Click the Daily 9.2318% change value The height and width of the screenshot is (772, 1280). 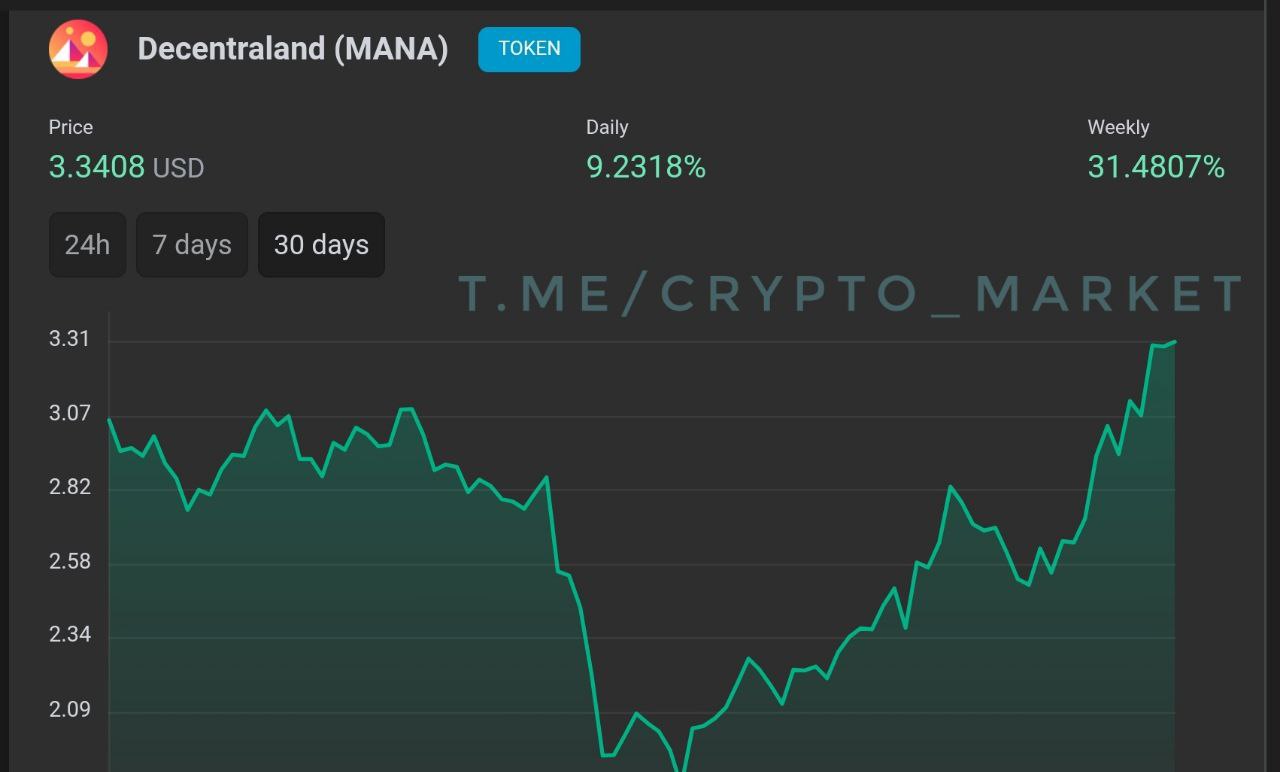[646, 167]
